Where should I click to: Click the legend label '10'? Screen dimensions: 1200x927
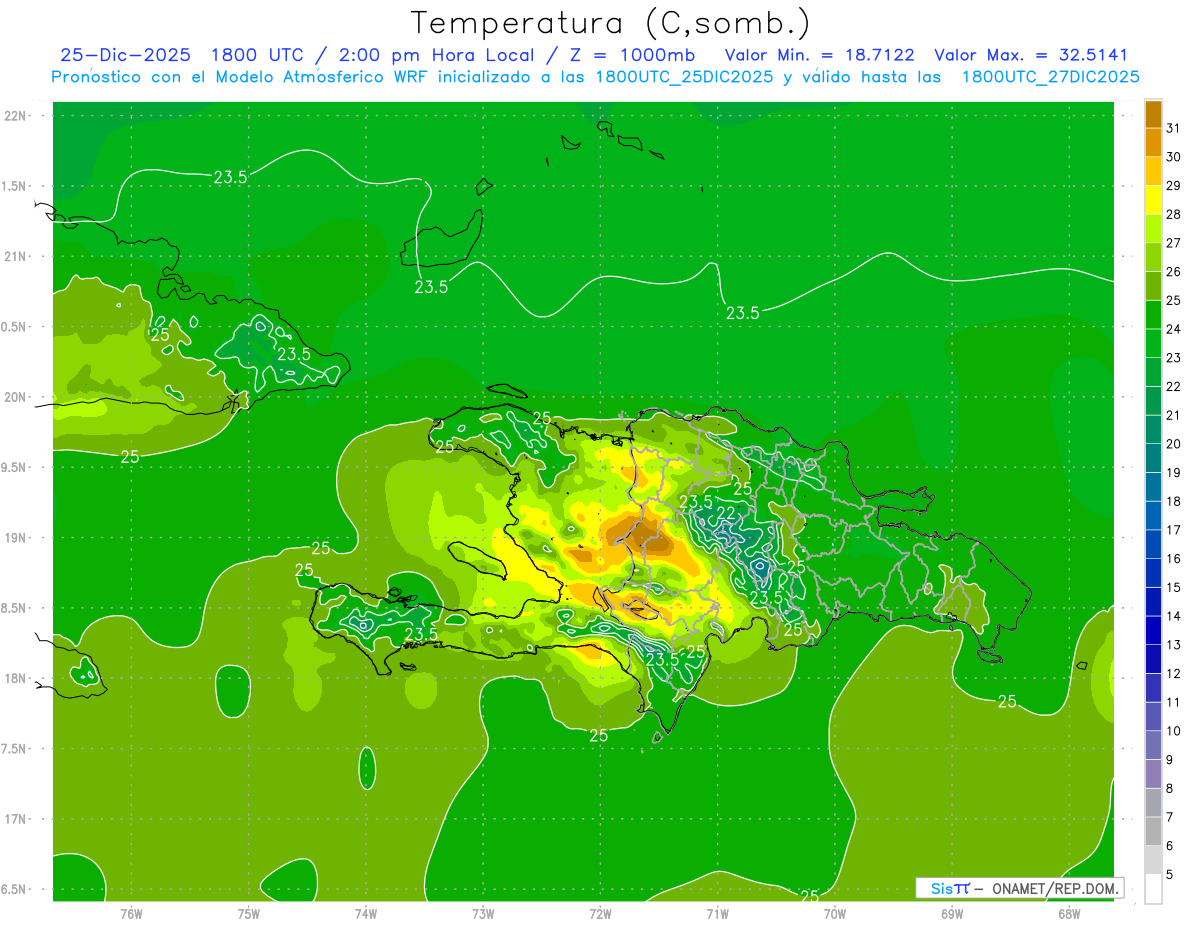point(1174,731)
